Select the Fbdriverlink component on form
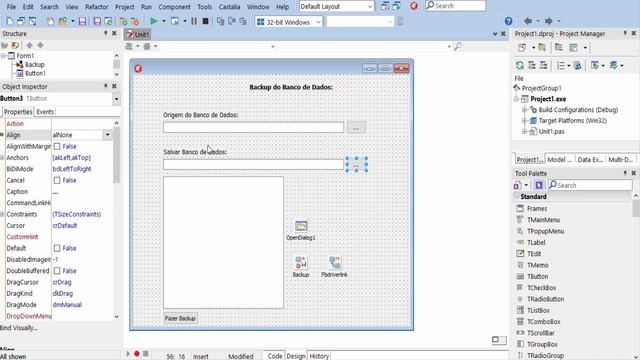The height and width of the screenshot is (360, 640). (335, 263)
